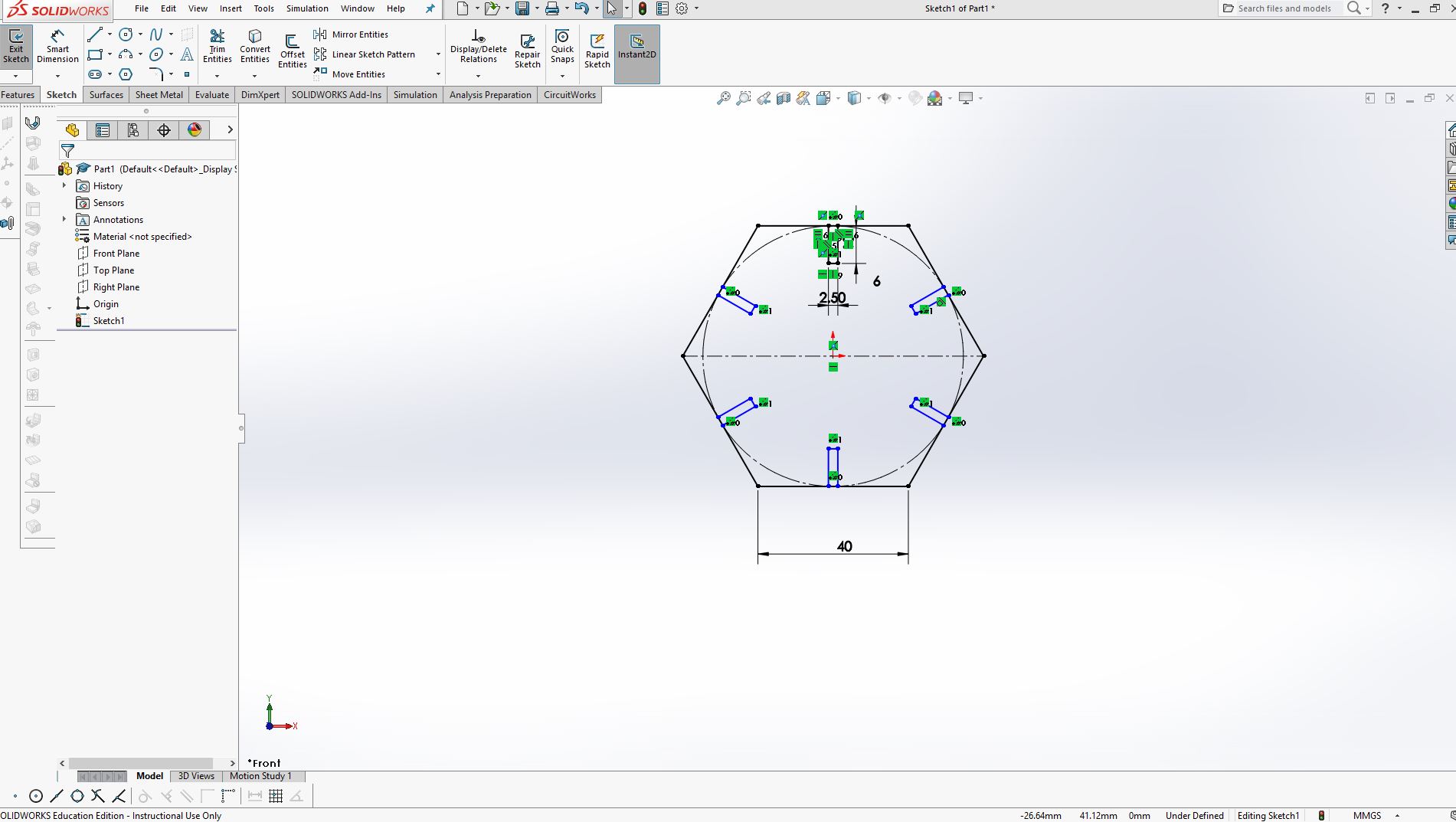Image resolution: width=1456 pixels, height=822 pixels.
Task: Select the Circle sketch tool
Action: tap(126, 34)
